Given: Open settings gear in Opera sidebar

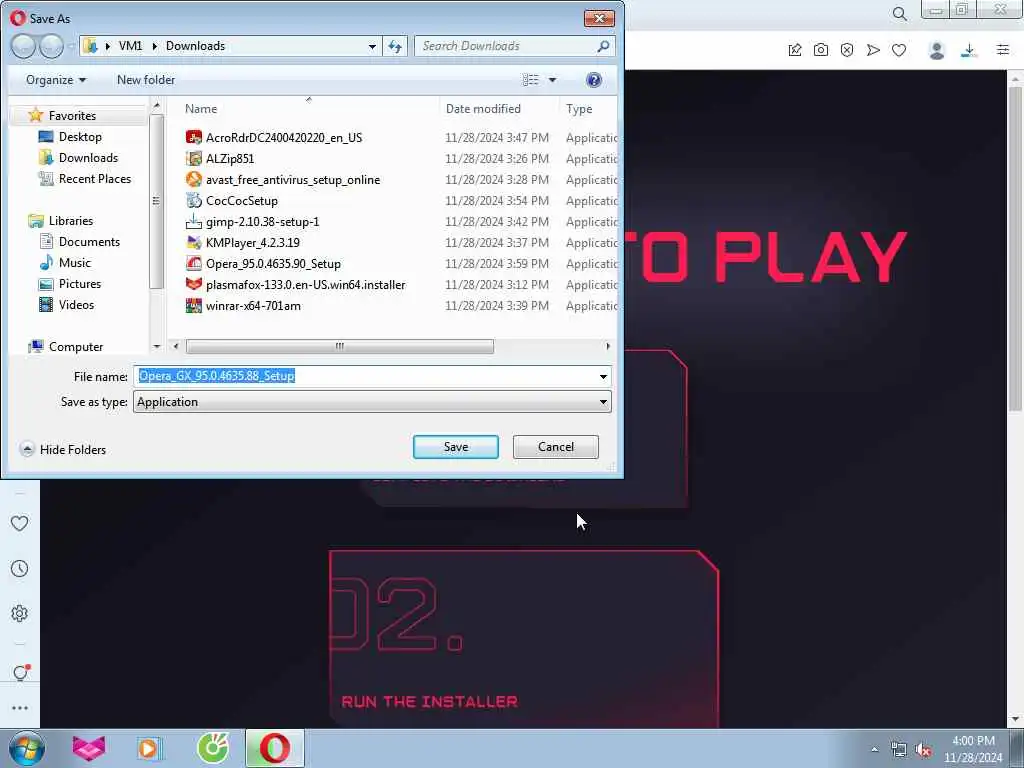Looking at the screenshot, I should (x=20, y=613).
